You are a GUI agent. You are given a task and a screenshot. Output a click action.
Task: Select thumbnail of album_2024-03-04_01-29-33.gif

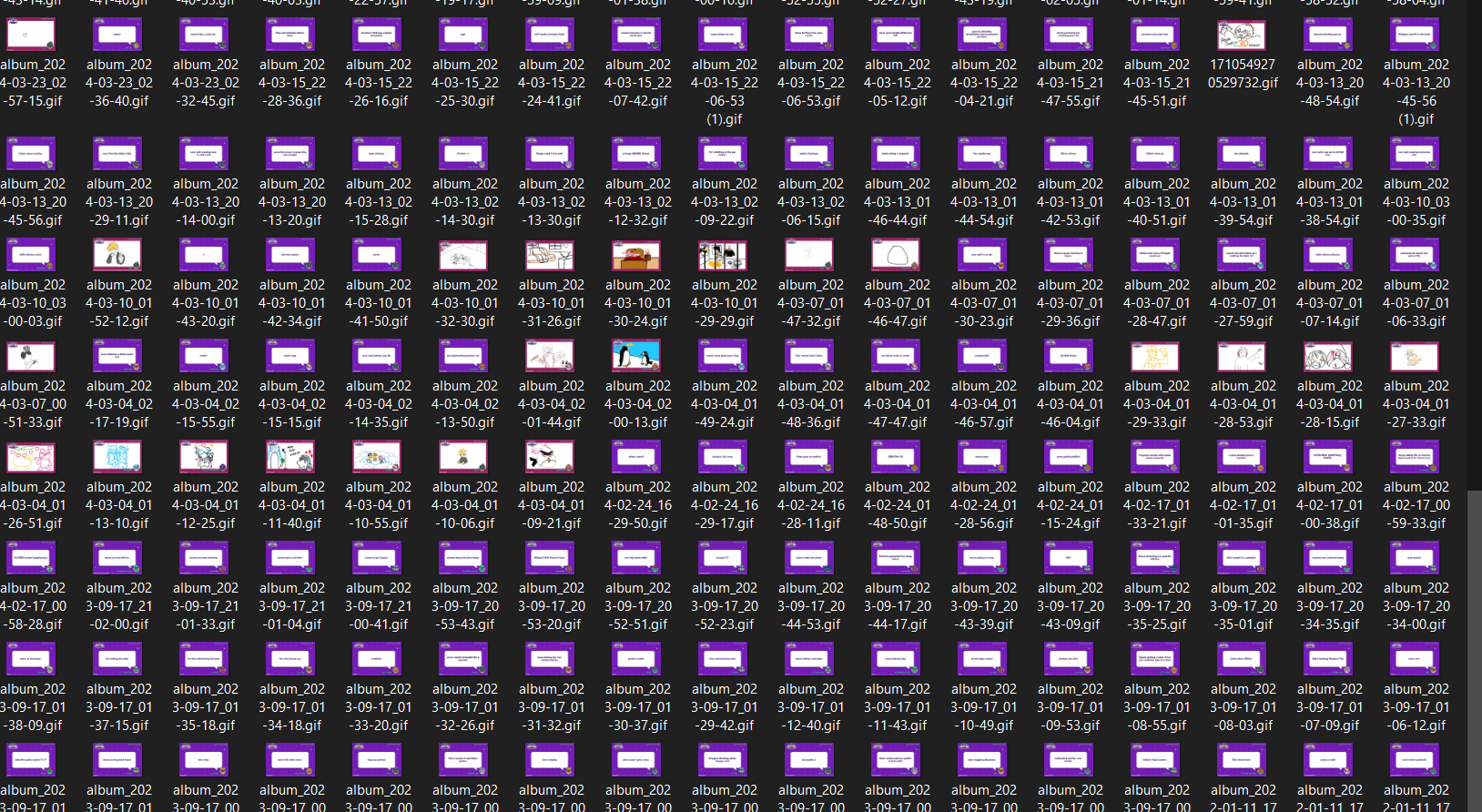click(x=1155, y=356)
